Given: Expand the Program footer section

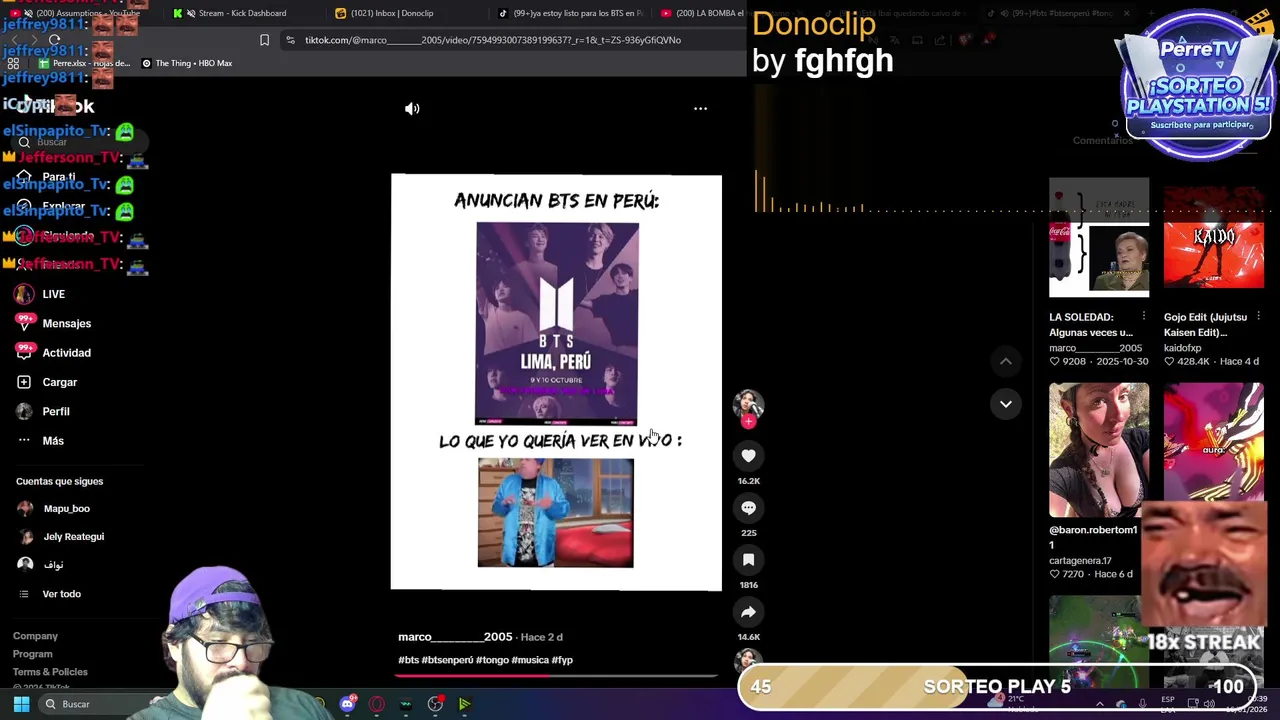Looking at the screenshot, I should [32, 654].
